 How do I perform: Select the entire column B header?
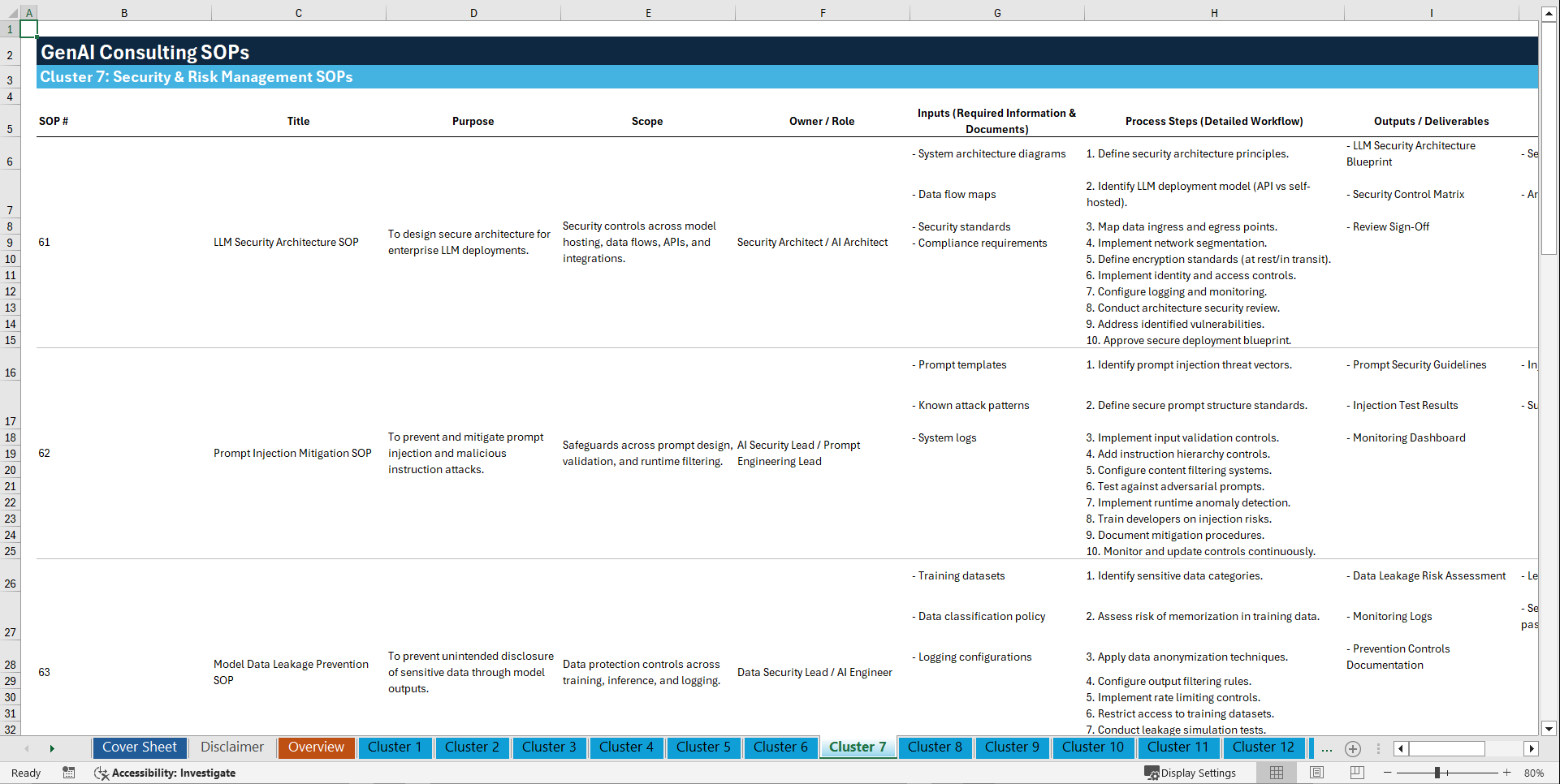pyautogui.click(x=124, y=12)
